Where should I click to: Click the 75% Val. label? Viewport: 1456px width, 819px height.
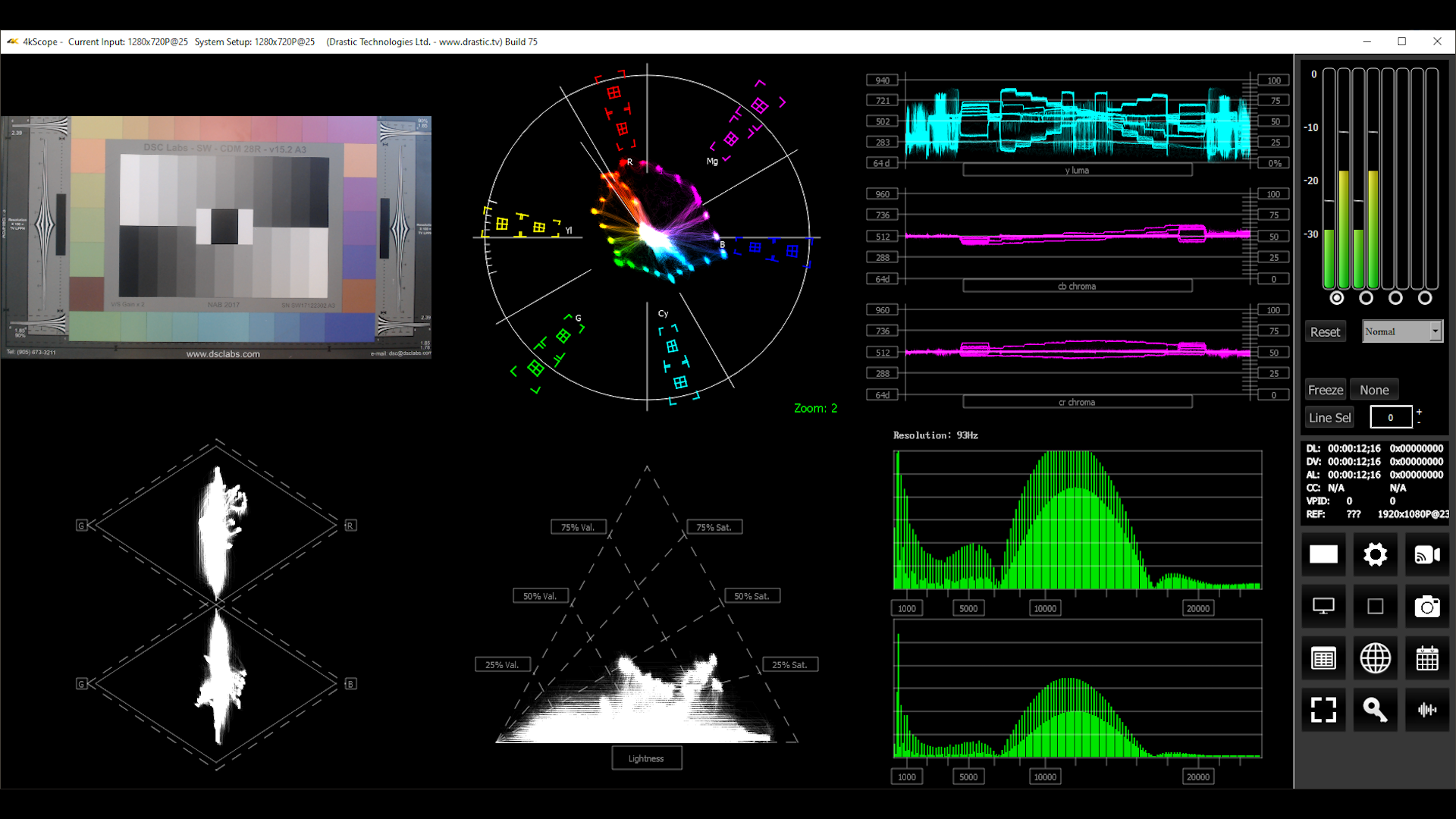(578, 527)
